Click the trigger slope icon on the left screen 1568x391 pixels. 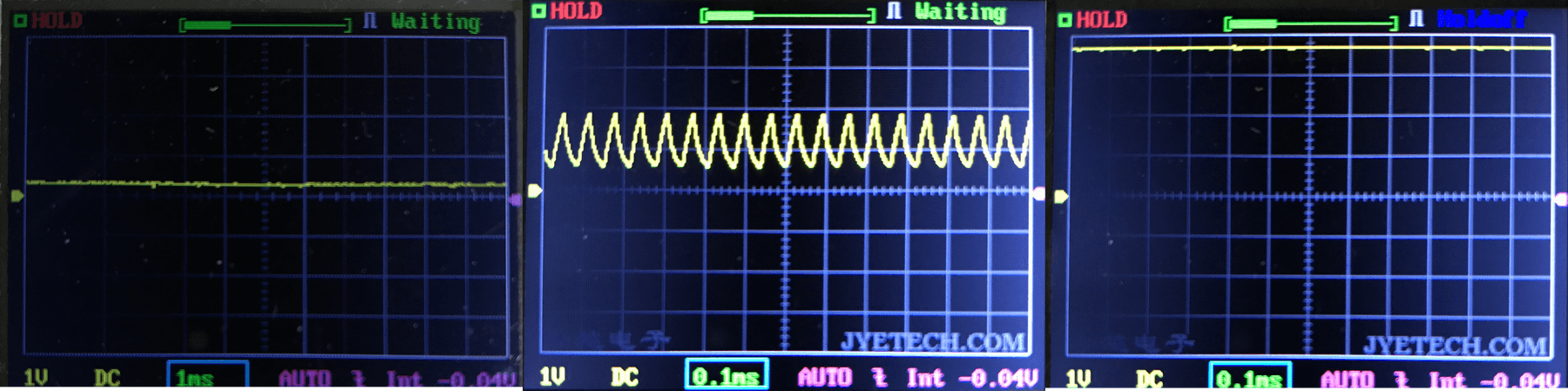coord(358,379)
